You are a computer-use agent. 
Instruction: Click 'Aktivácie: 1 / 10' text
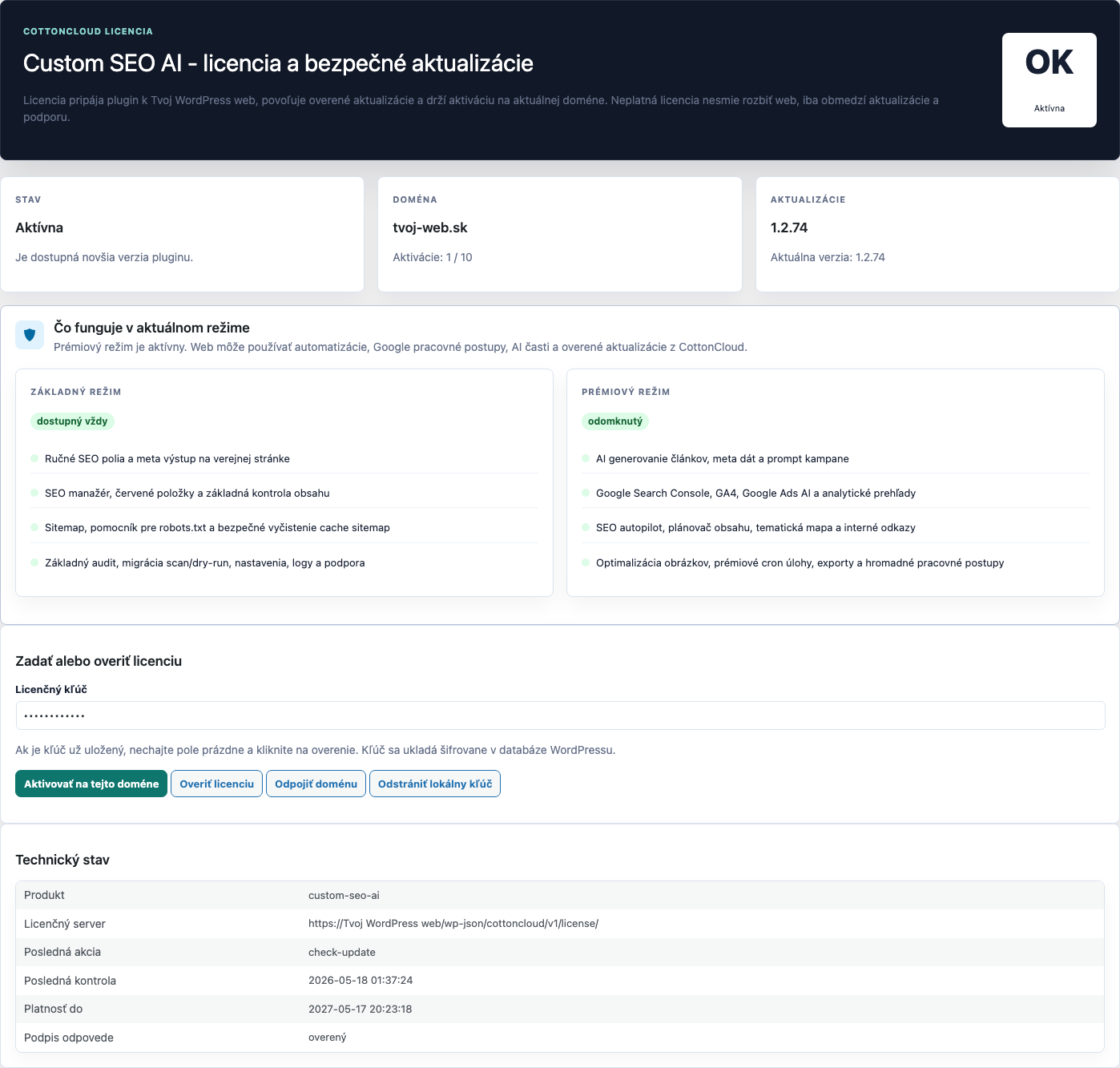(x=433, y=257)
